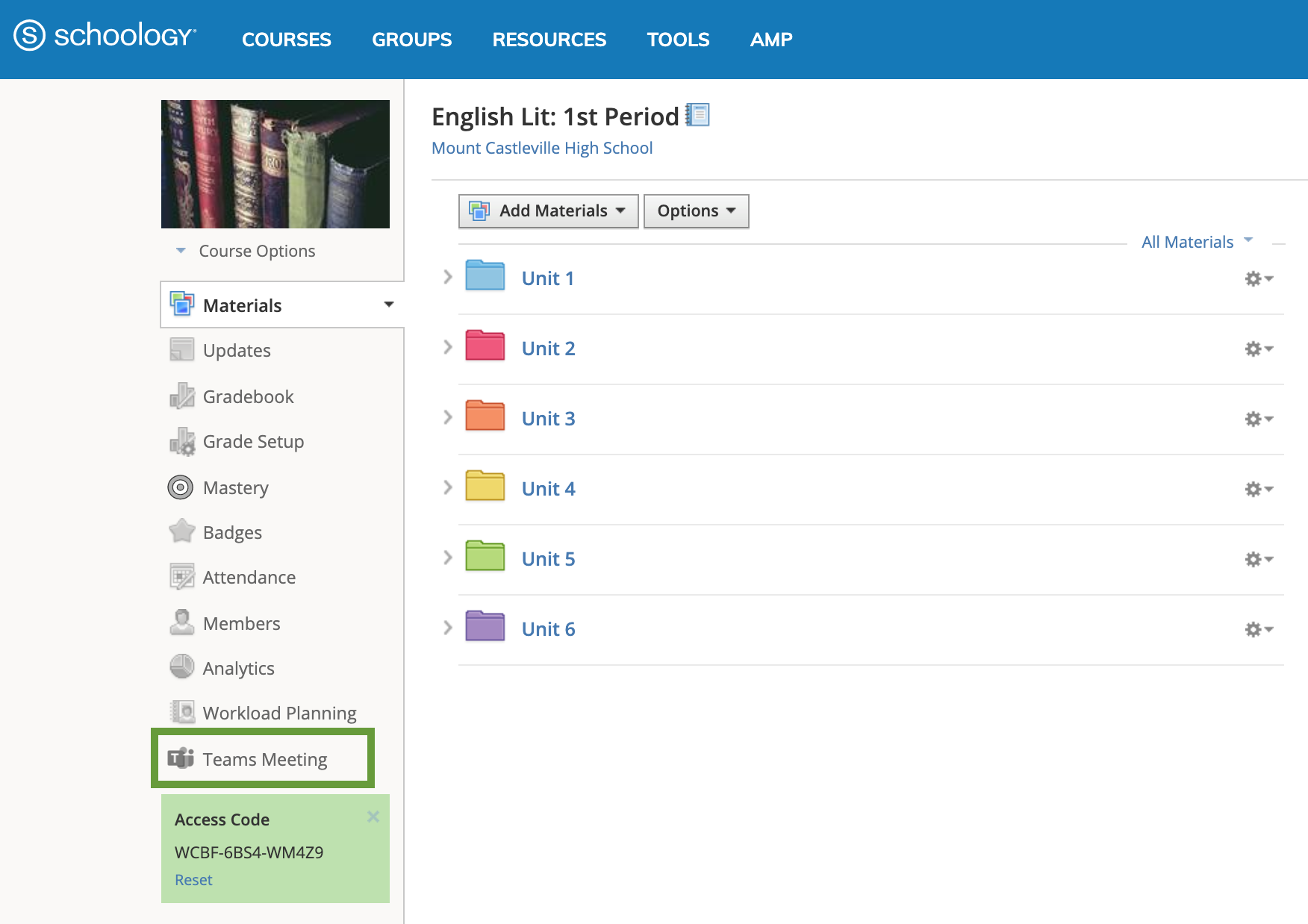Click the Analytics pie chart icon
Image resolution: width=1308 pixels, height=924 pixels.
coord(181,667)
